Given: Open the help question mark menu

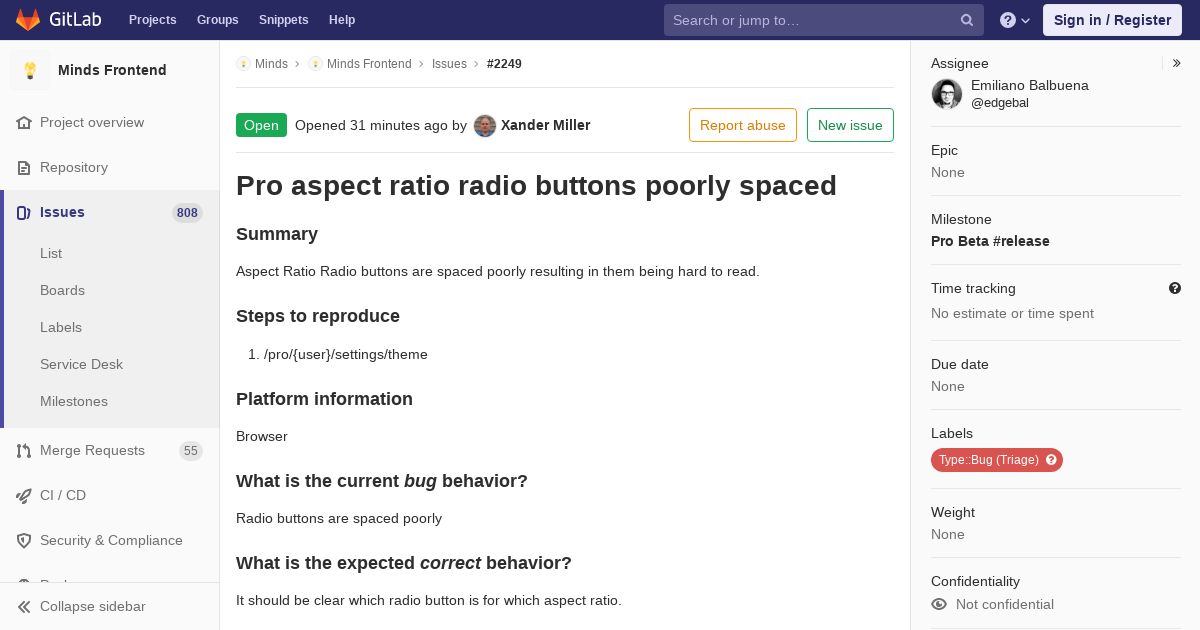Looking at the screenshot, I should [1015, 20].
